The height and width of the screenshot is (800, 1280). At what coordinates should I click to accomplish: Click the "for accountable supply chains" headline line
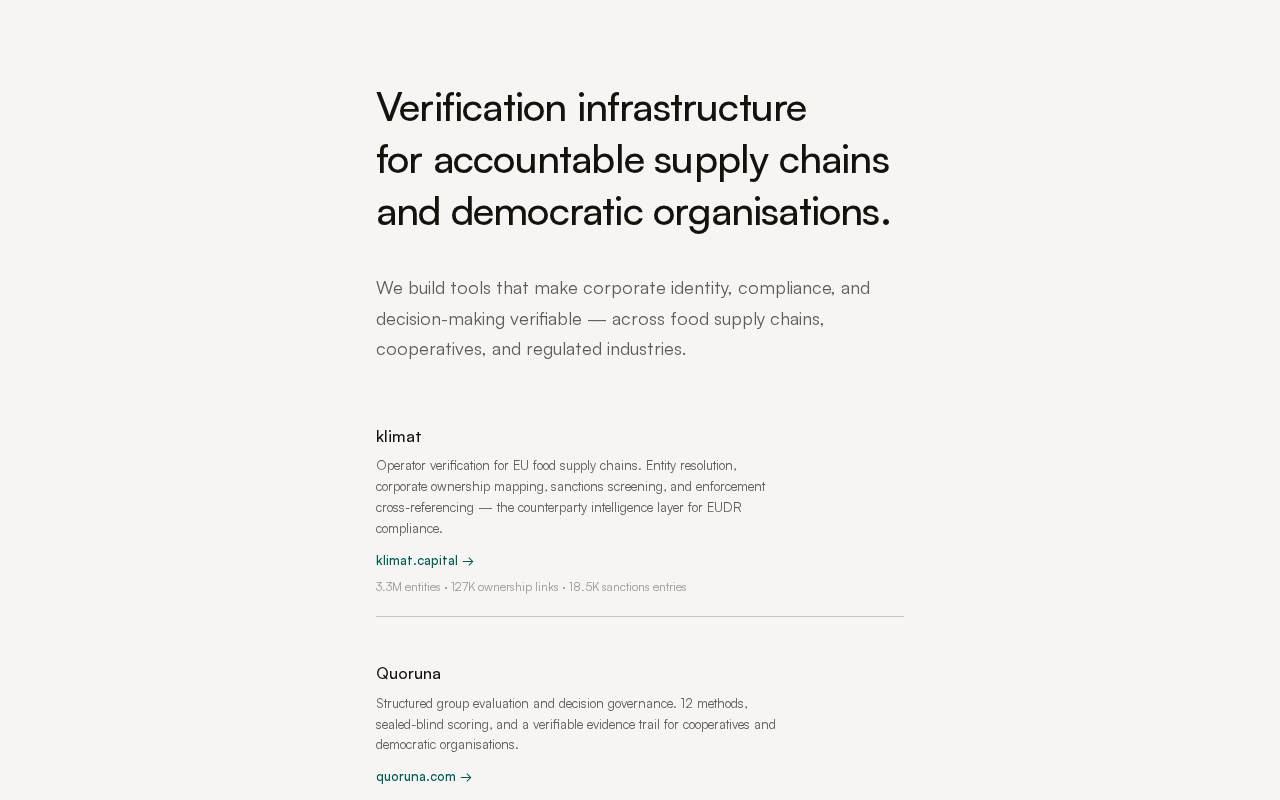point(632,159)
